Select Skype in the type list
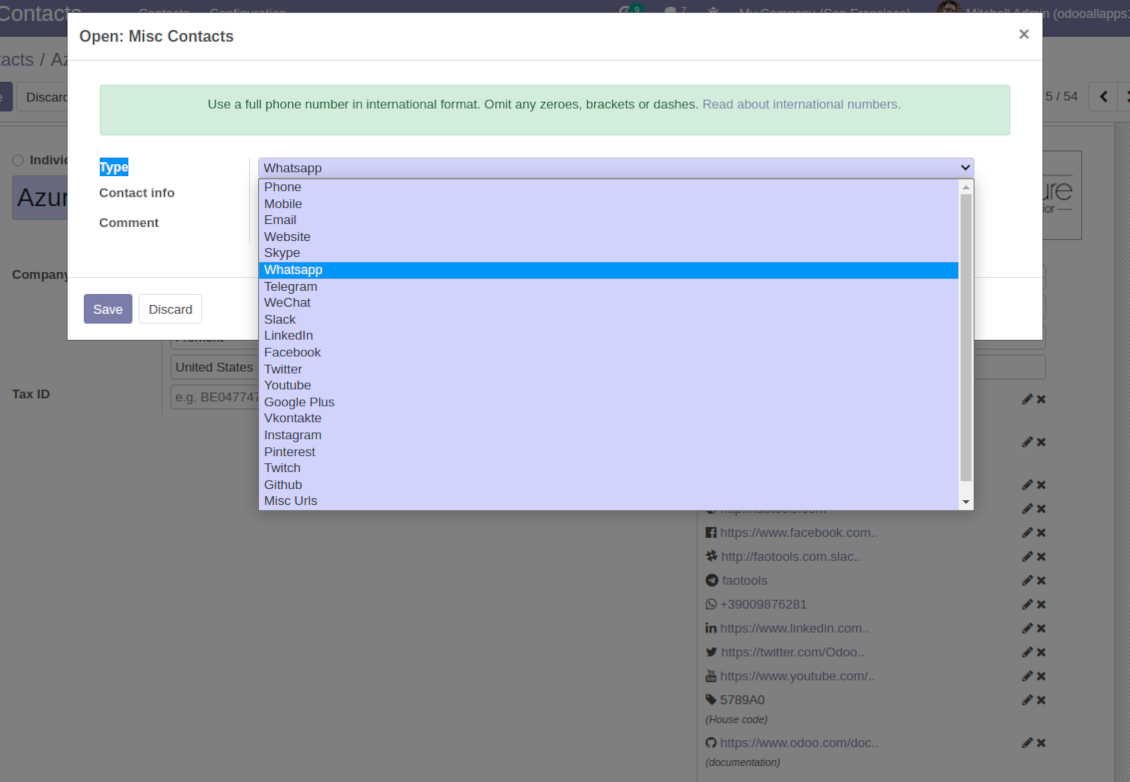1130x782 pixels. 608,253
